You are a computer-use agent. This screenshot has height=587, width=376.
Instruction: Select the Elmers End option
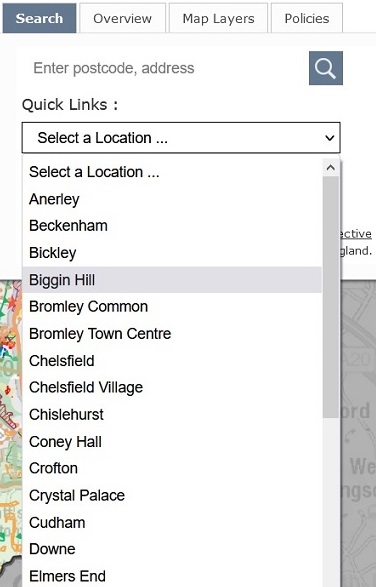[172, 576]
